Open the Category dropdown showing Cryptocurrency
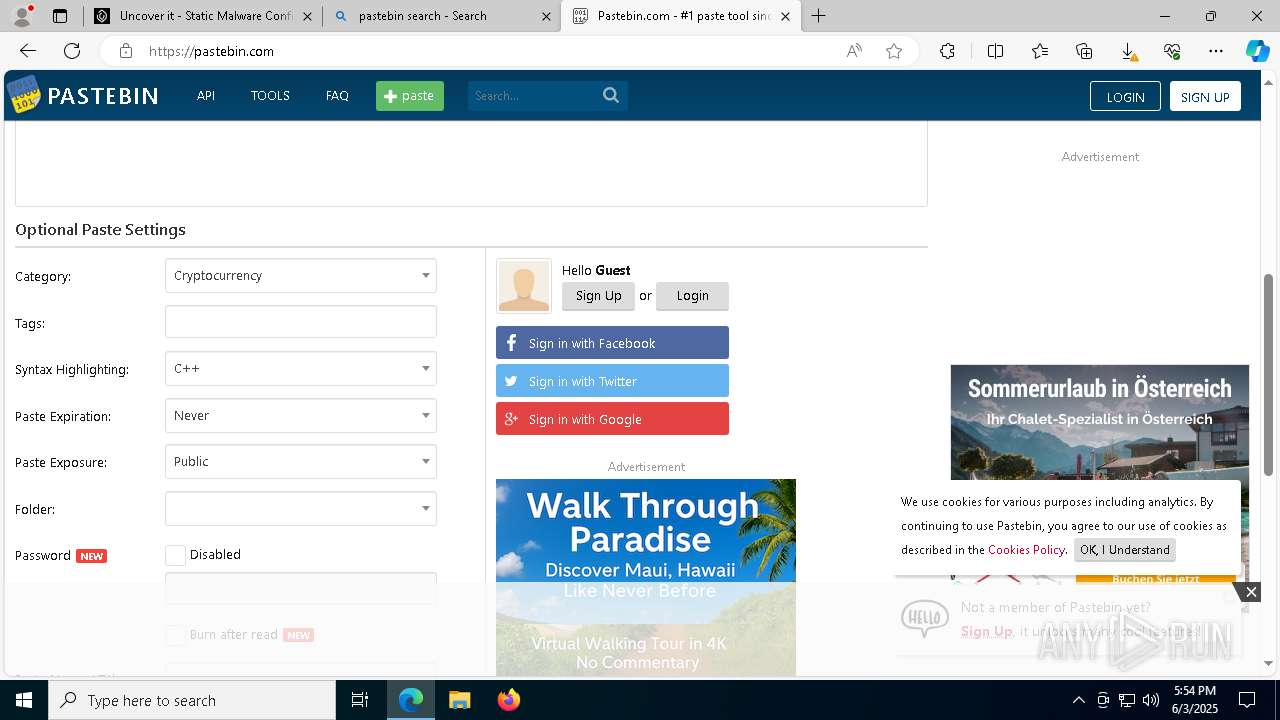Image resolution: width=1280 pixels, height=720 pixels. click(x=301, y=275)
